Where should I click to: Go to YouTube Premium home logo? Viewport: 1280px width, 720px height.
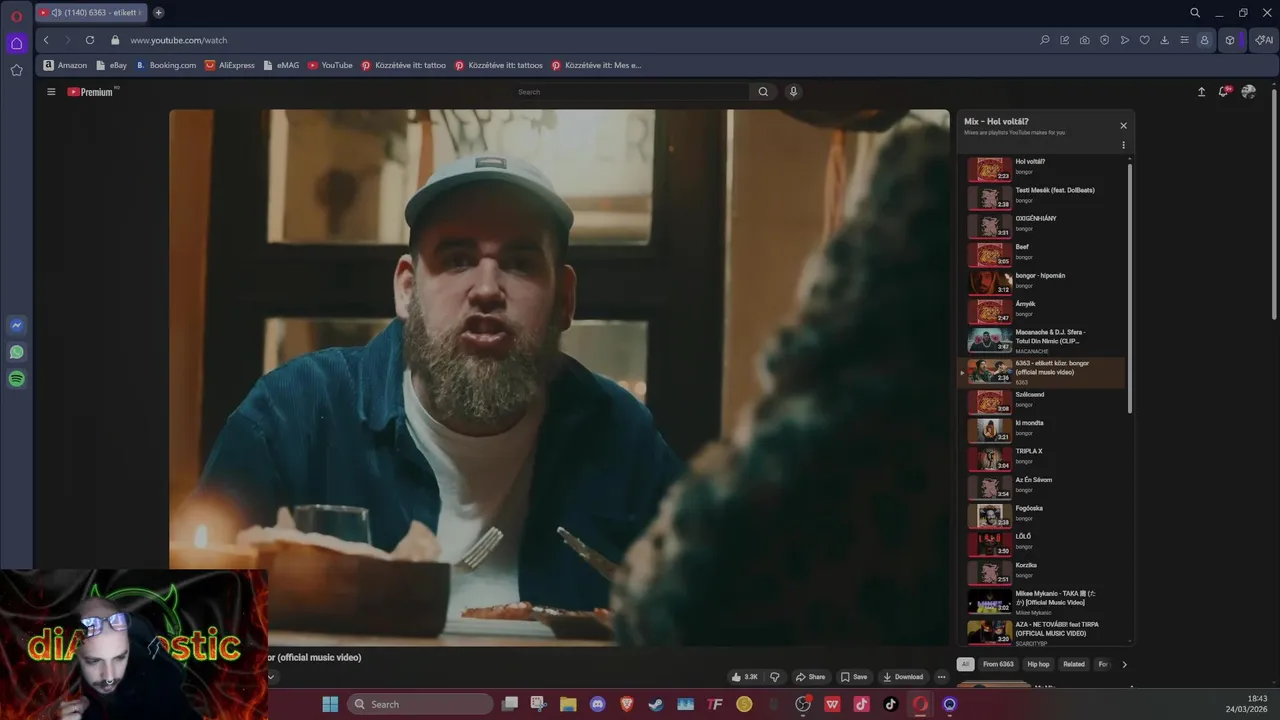coord(92,92)
